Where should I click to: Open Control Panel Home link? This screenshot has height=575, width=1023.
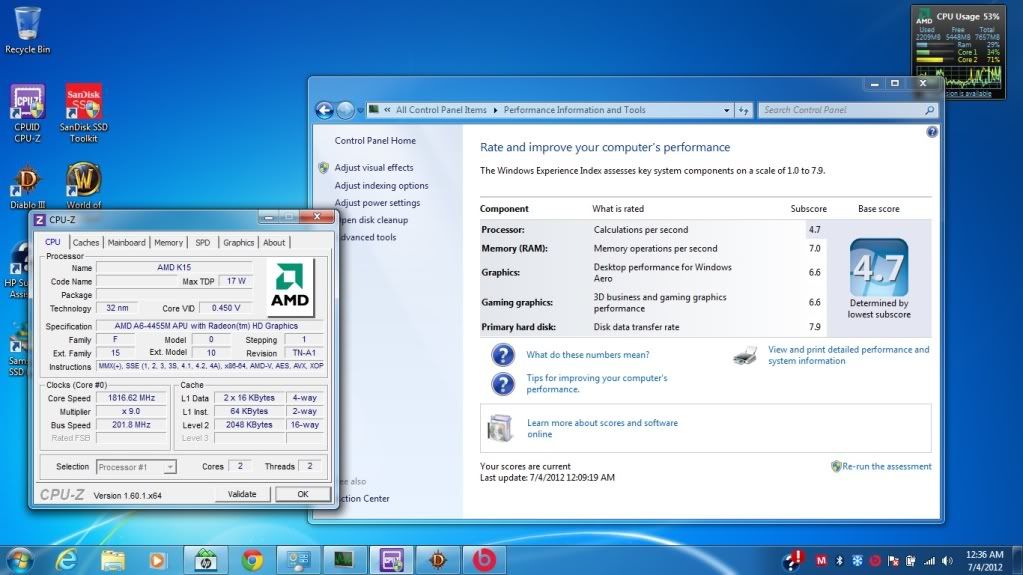coord(375,140)
